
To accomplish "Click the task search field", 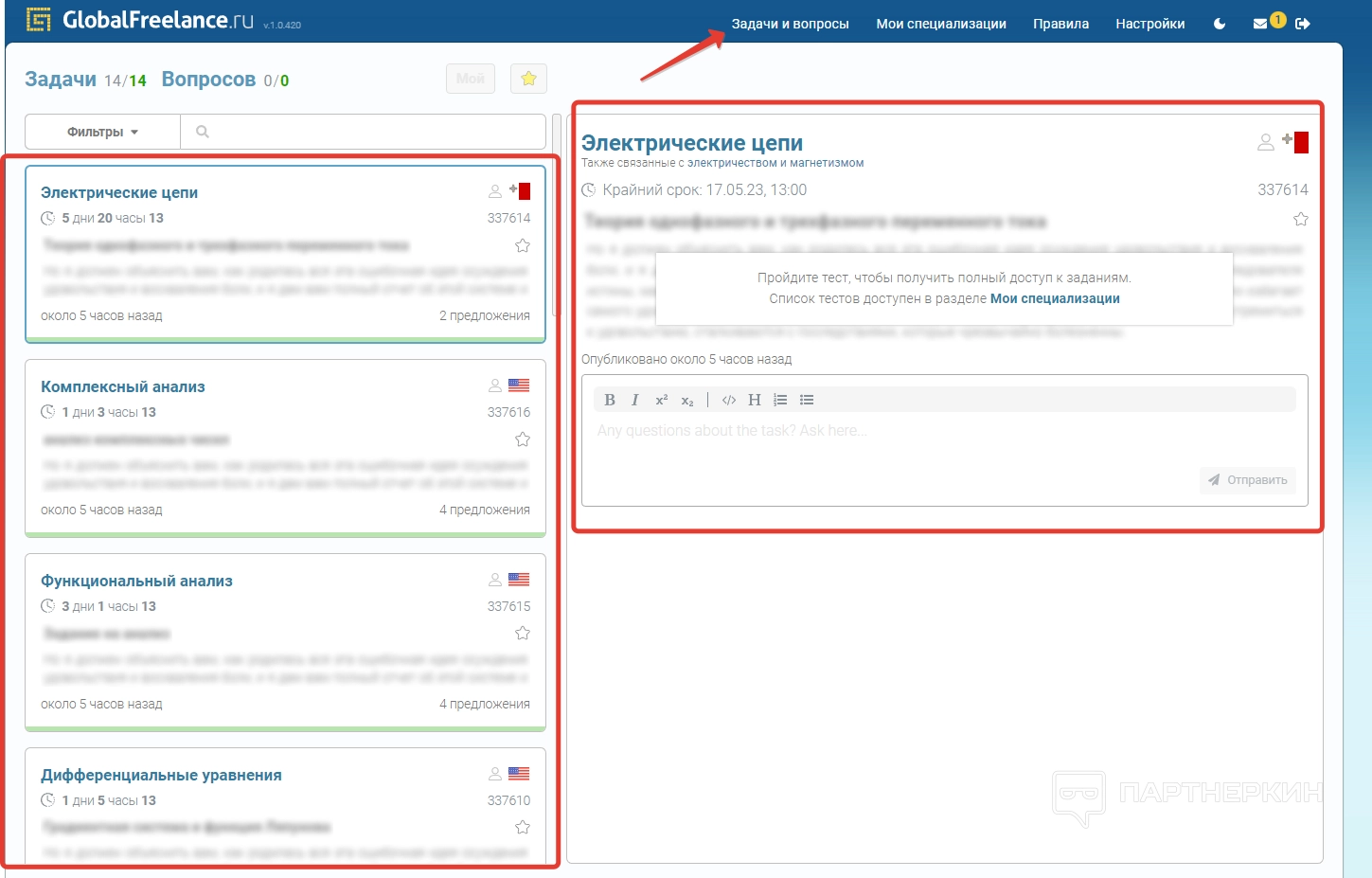I will tap(364, 132).
